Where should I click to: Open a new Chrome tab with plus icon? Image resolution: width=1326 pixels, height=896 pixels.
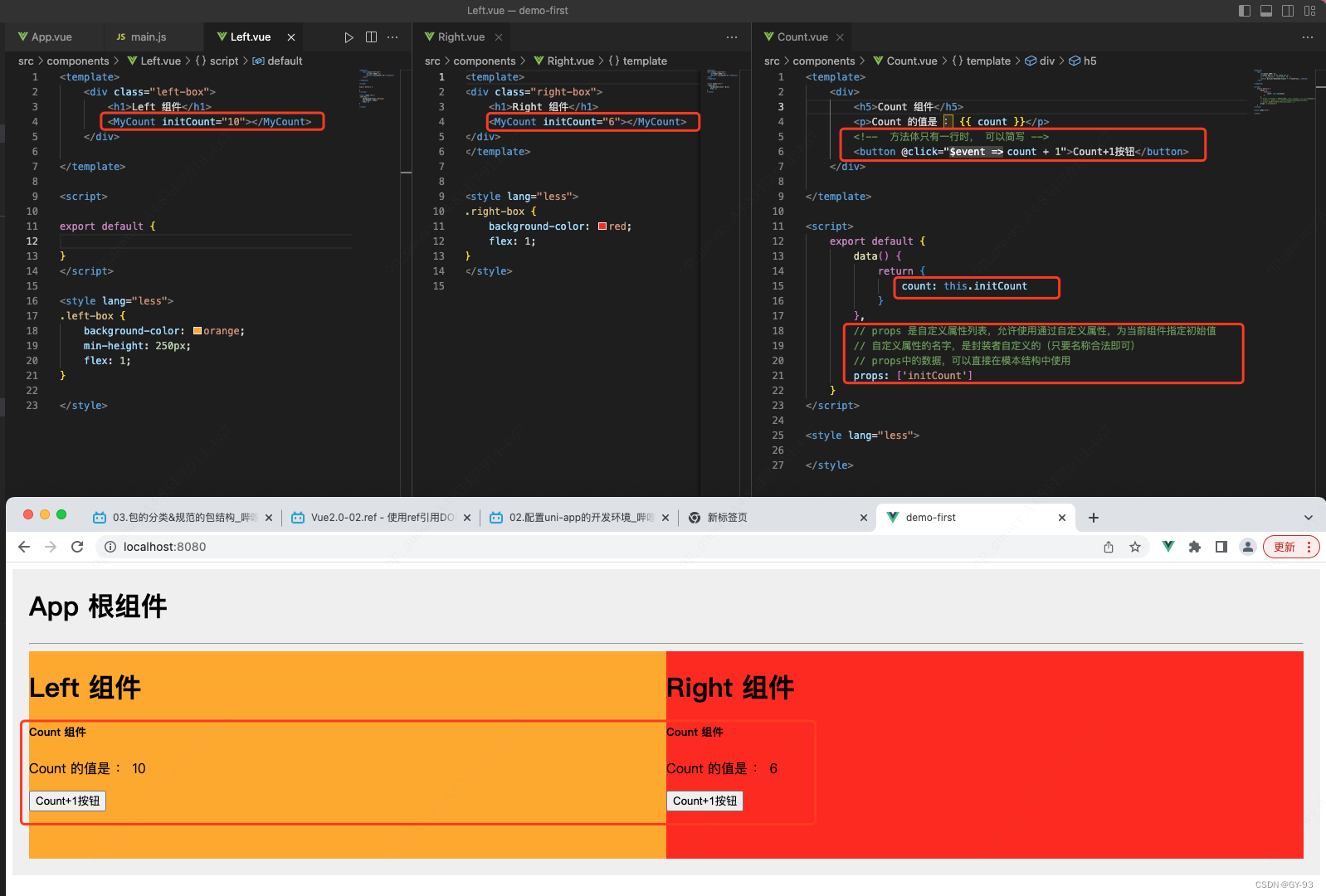pyautogui.click(x=1094, y=518)
